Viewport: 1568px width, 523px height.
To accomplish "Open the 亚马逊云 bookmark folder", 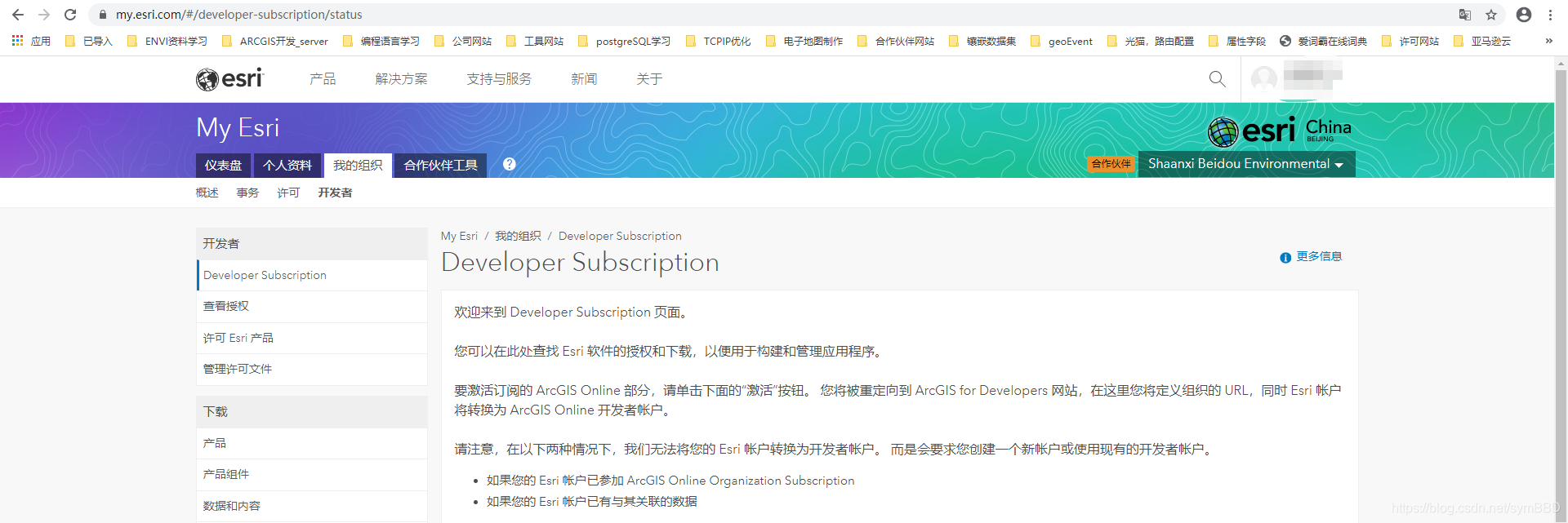I will tap(1482, 41).
